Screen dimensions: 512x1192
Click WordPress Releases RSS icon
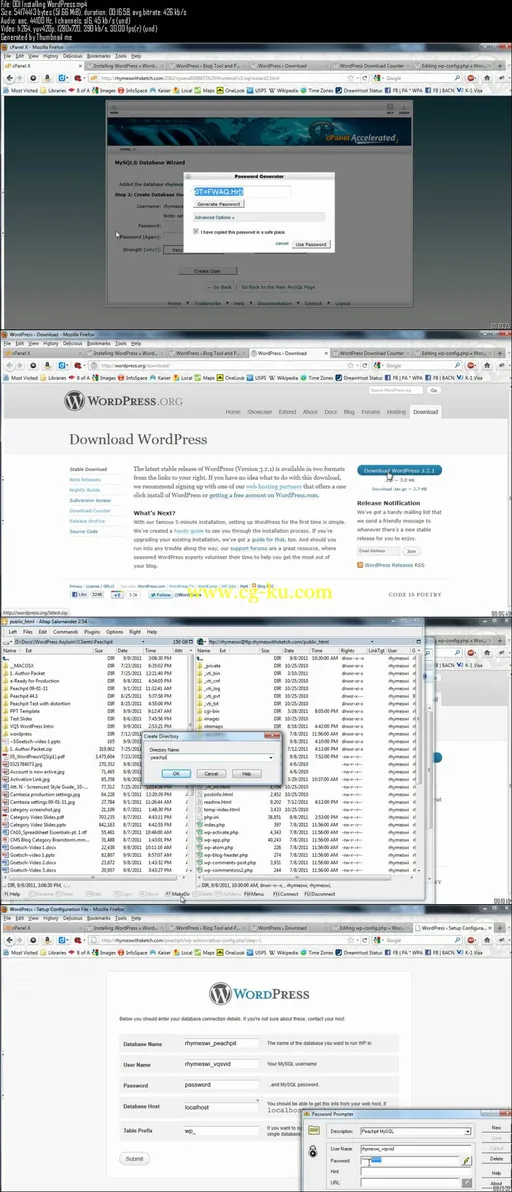pos(360,566)
